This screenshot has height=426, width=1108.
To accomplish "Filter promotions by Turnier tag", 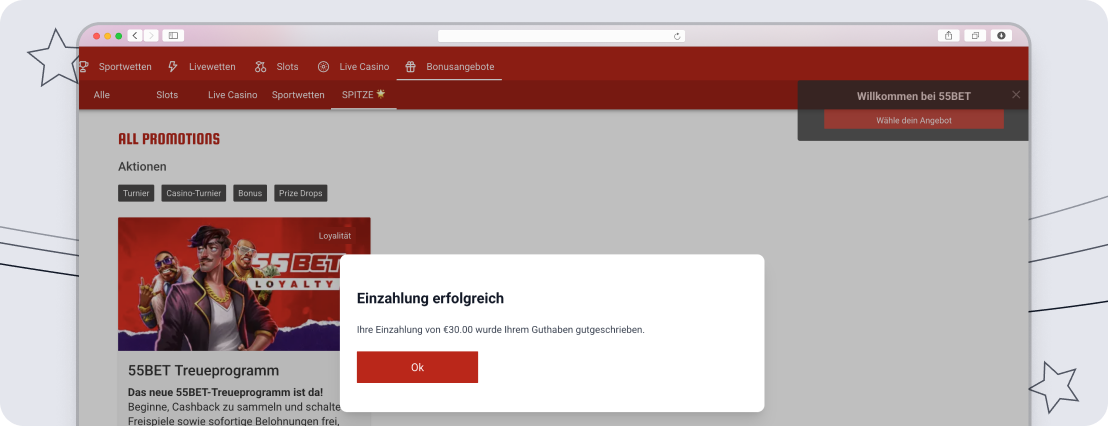I will pyautogui.click(x=136, y=194).
